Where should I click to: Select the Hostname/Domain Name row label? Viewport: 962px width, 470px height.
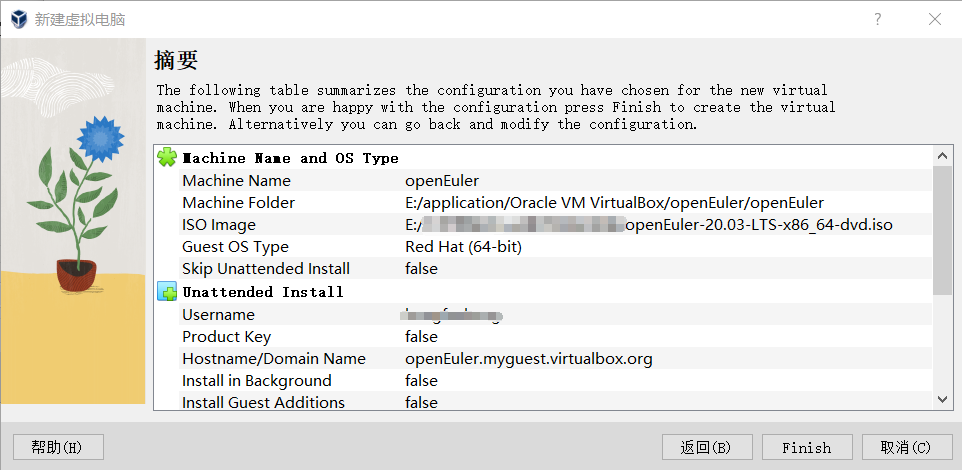click(x=274, y=359)
